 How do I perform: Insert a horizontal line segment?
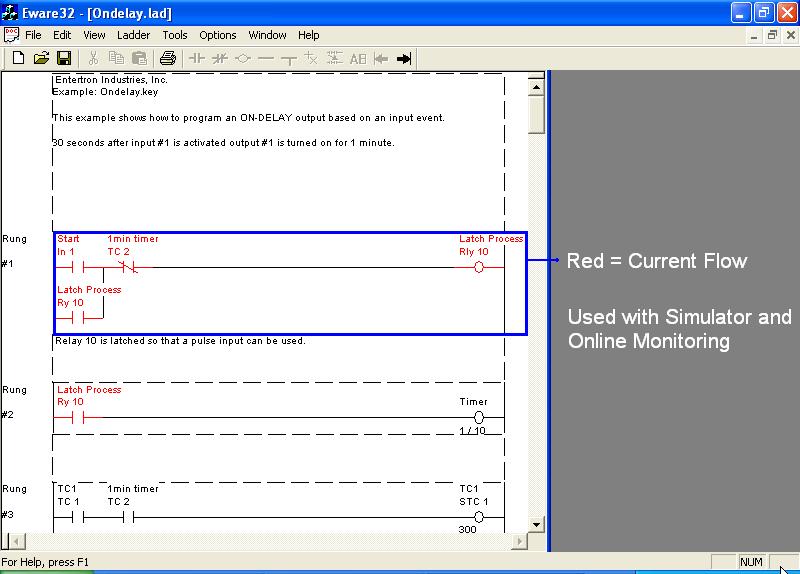tap(266, 59)
